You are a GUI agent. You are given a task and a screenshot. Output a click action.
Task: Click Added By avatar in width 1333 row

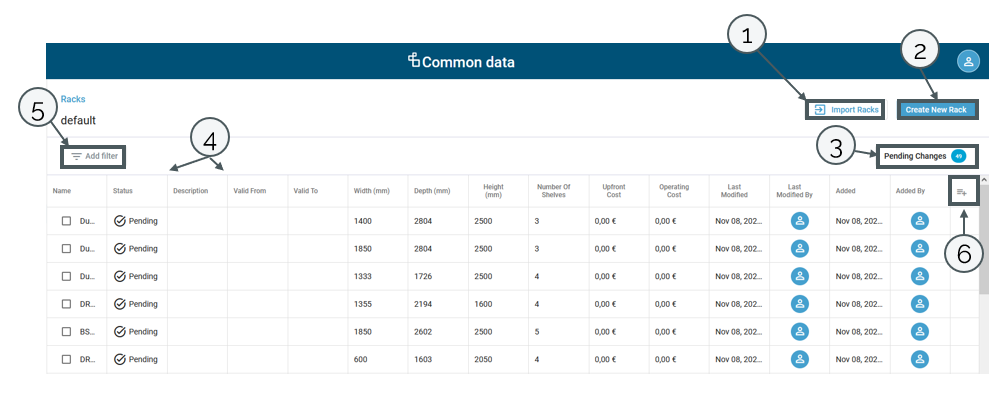pos(920,276)
